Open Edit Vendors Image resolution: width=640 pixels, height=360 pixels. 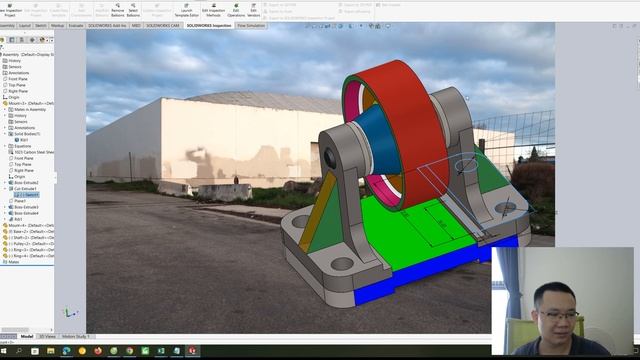point(253,11)
